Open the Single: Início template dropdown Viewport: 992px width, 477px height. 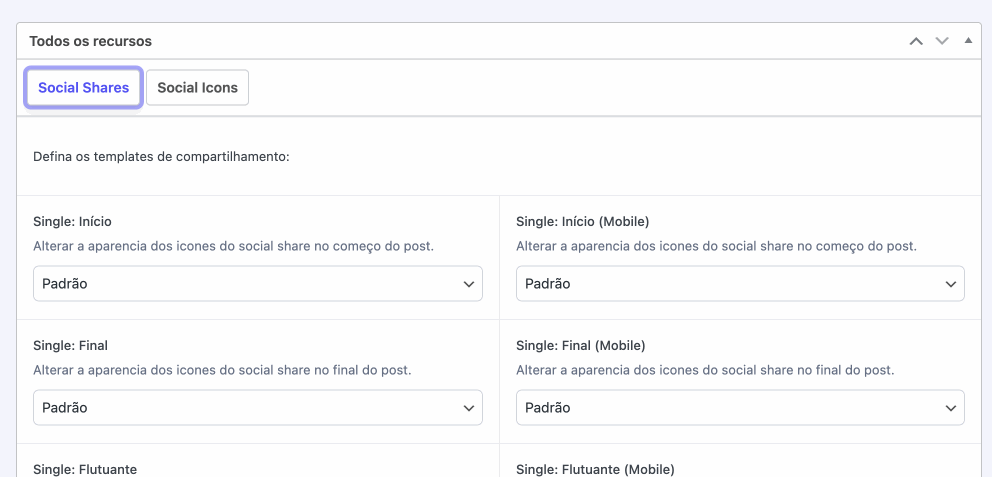[258, 284]
